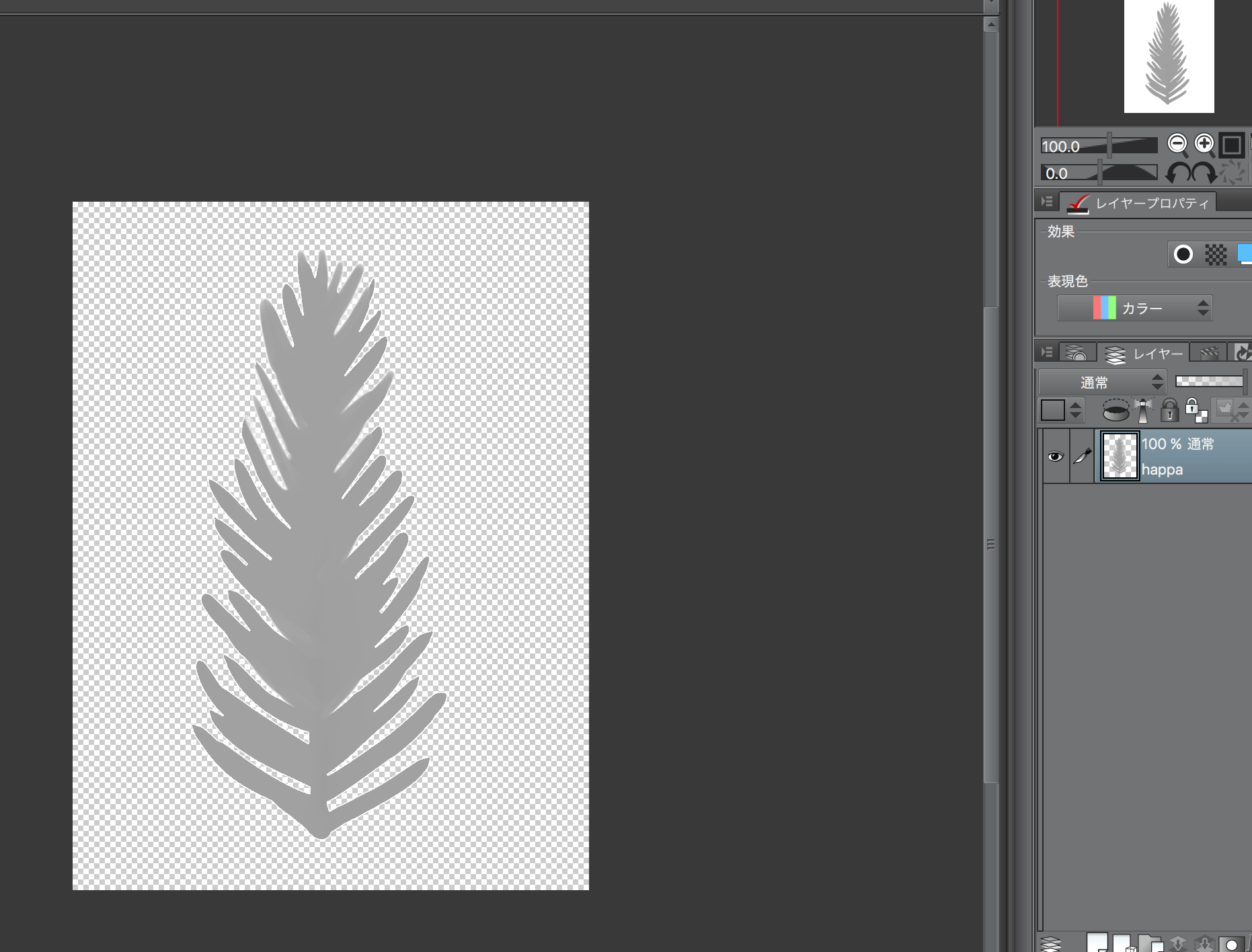Open the 通常 blending mode dropdown
The height and width of the screenshot is (952, 1252).
tap(1102, 383)
